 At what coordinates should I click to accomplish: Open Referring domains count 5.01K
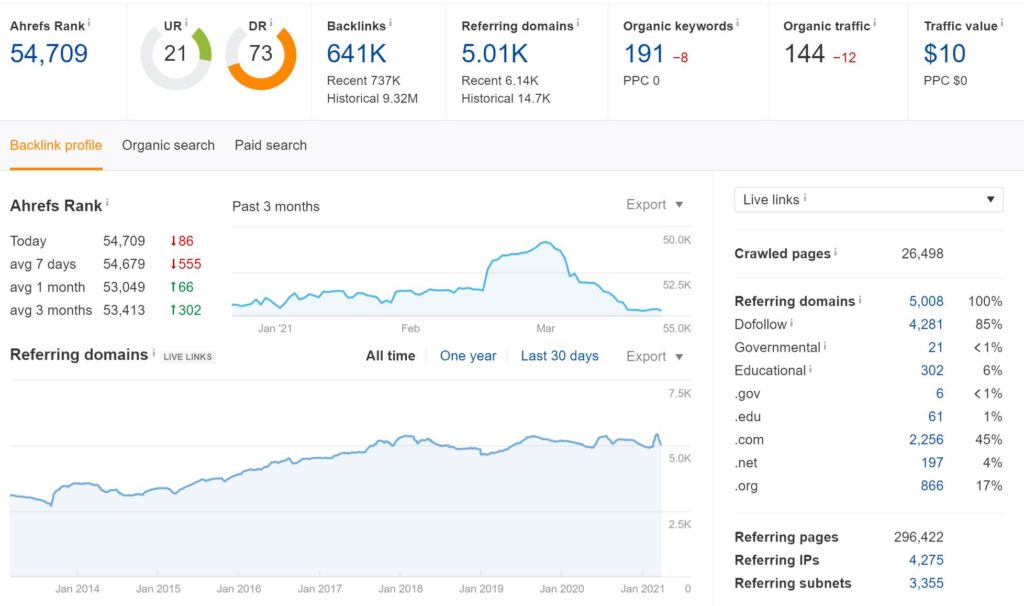click(x=494, y=54)
